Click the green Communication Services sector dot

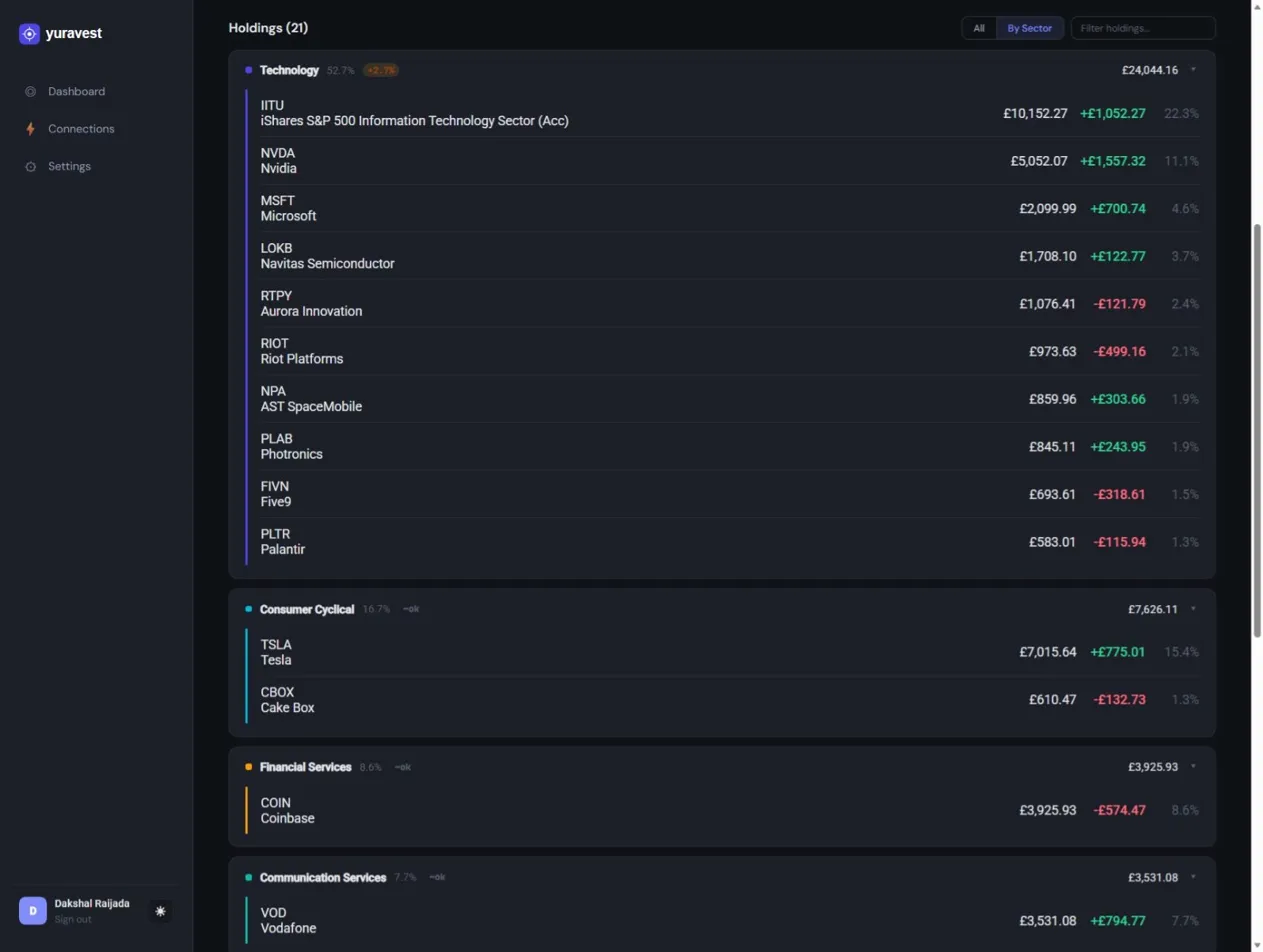pyautogui.click(x=248, y=877)
